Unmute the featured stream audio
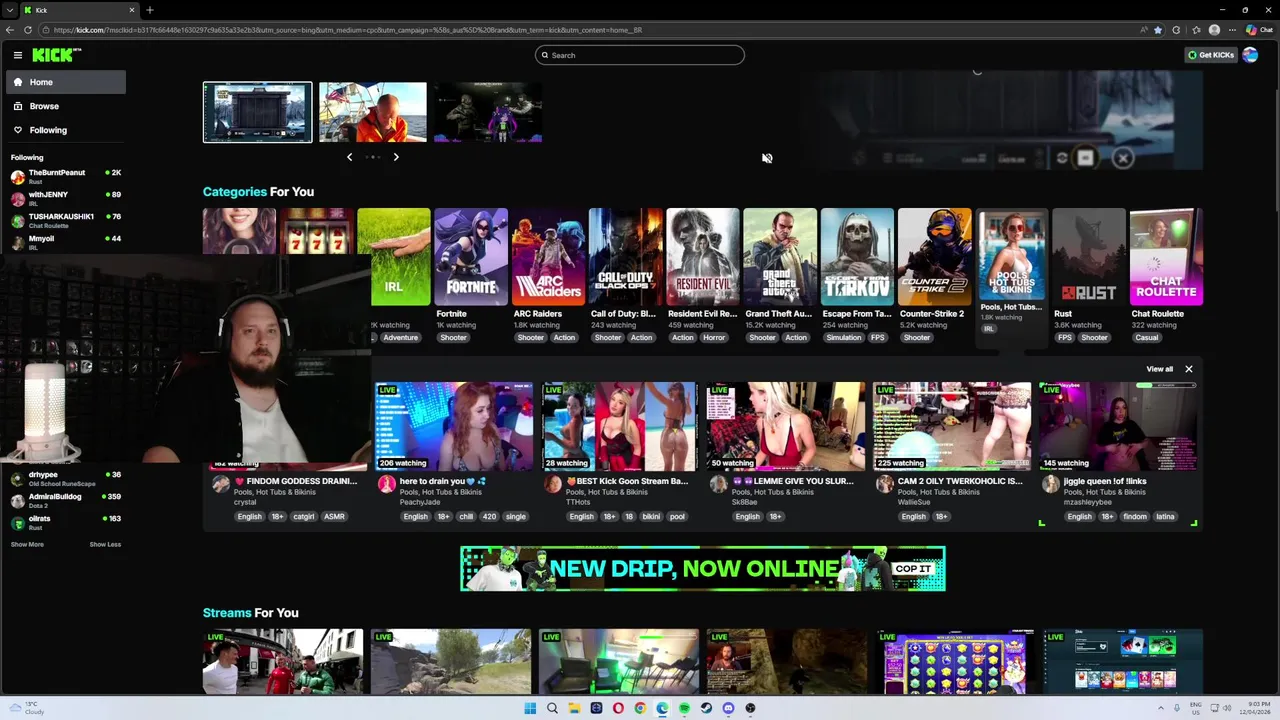 coord(767,158)
